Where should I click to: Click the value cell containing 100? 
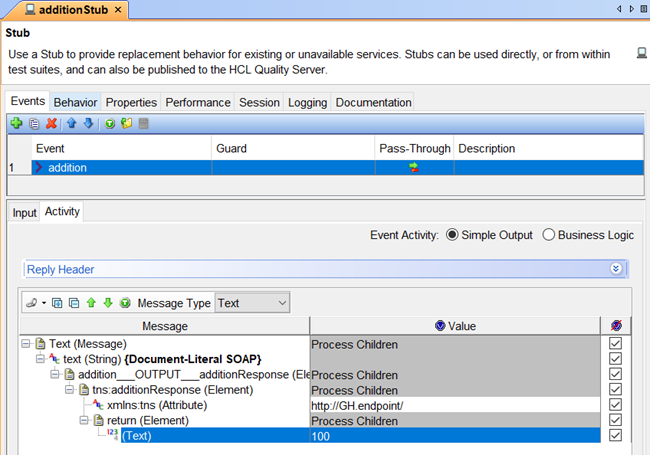[x=455, y=435]
